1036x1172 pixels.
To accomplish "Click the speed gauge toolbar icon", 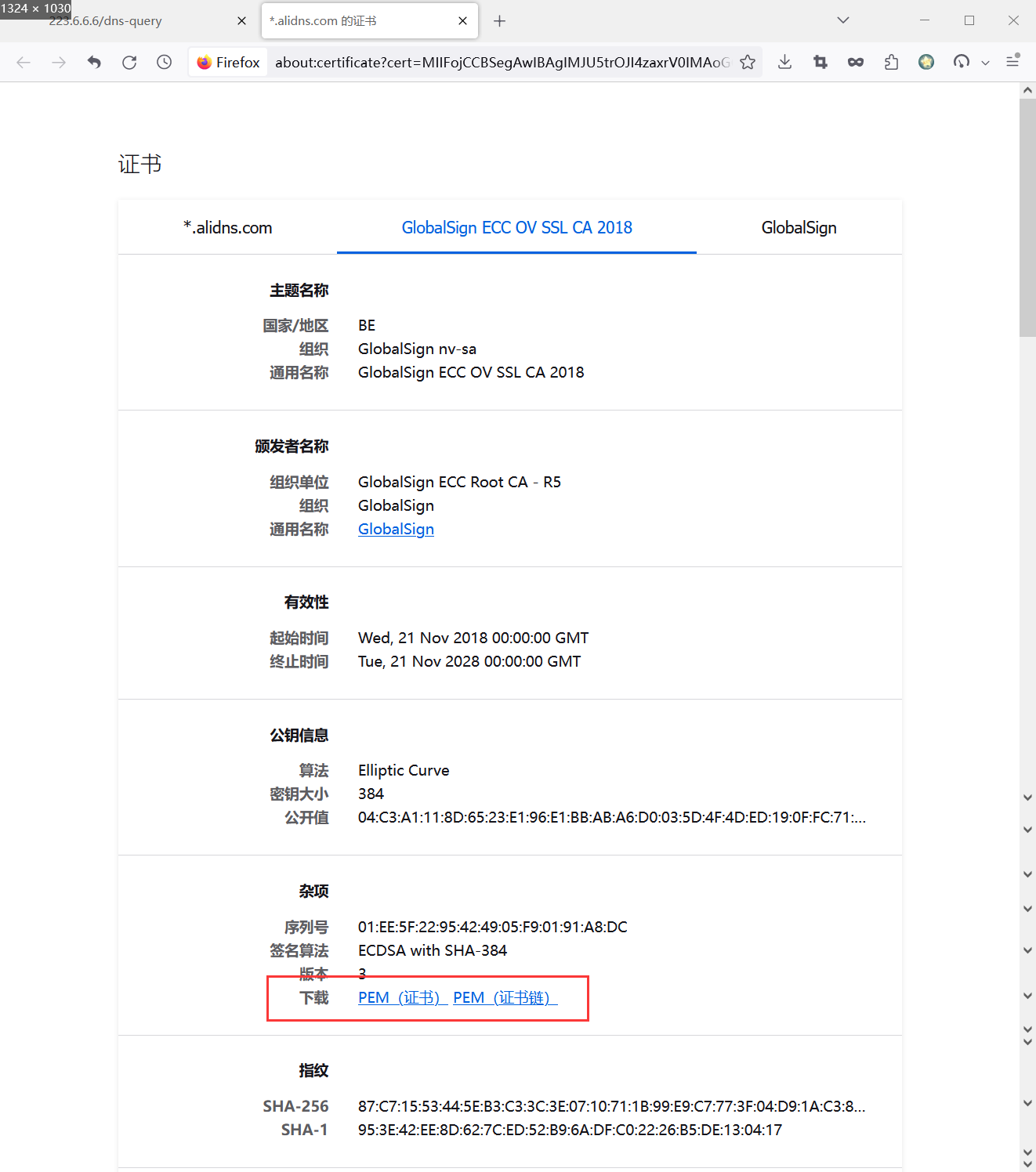I will tap(962, 63).
